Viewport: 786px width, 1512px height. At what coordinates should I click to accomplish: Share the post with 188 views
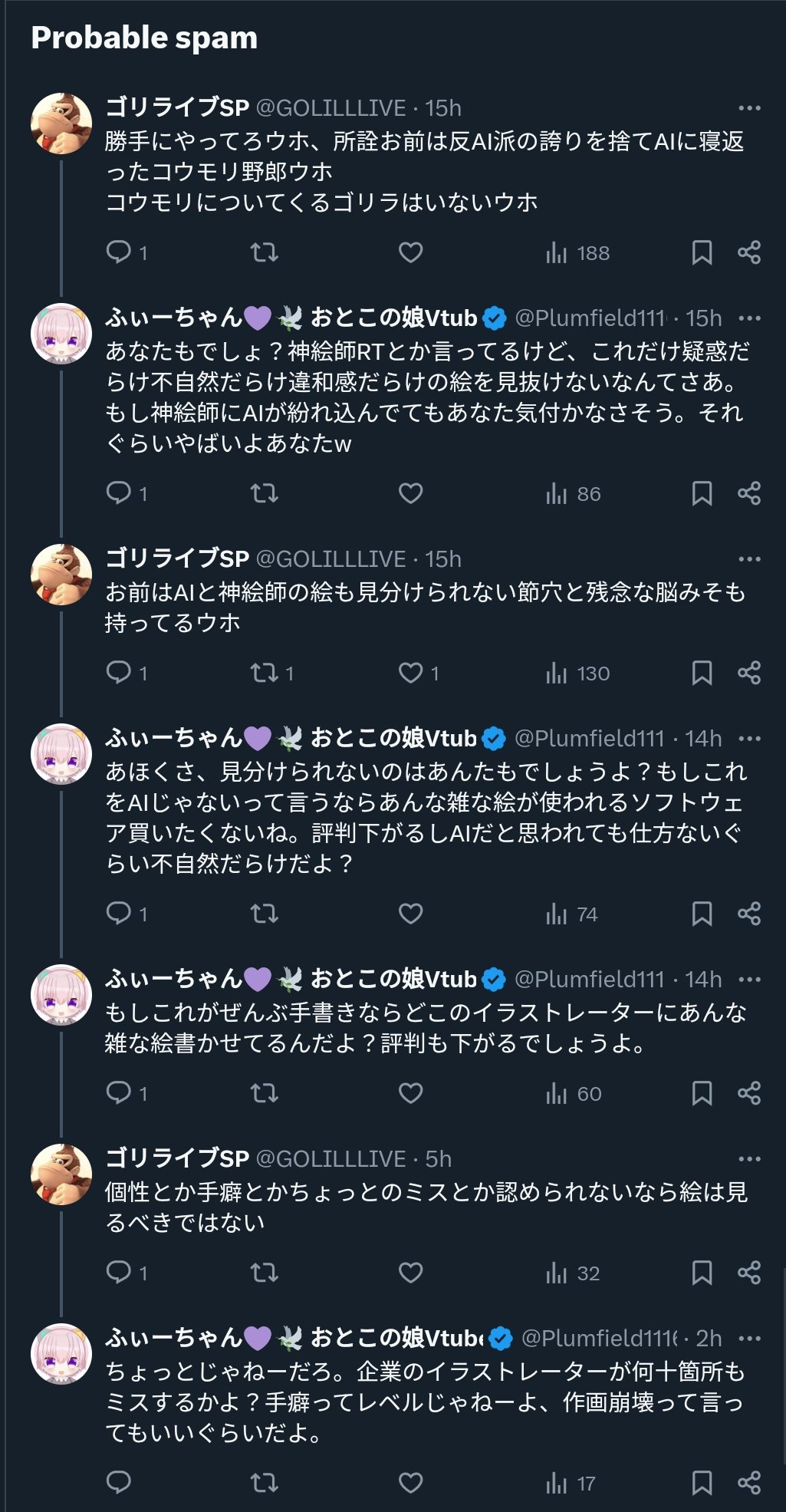(748, 252)
